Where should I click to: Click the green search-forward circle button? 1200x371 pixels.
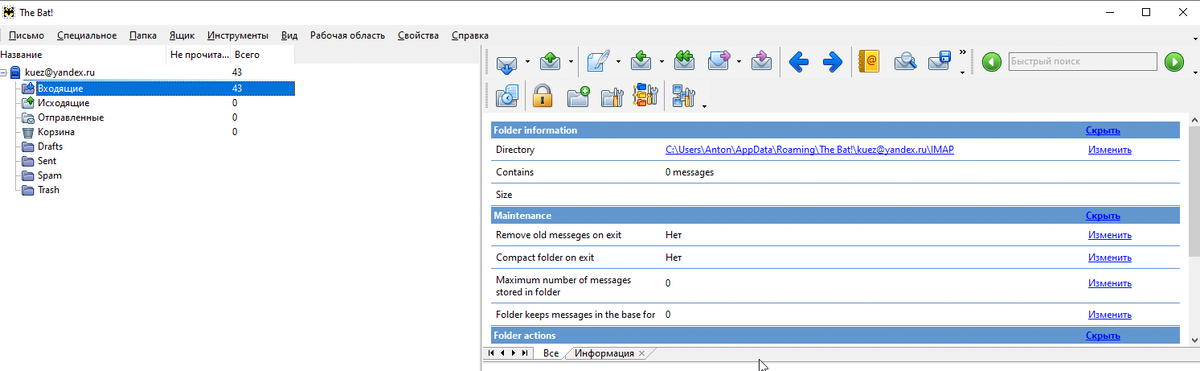click(1174, 62)
